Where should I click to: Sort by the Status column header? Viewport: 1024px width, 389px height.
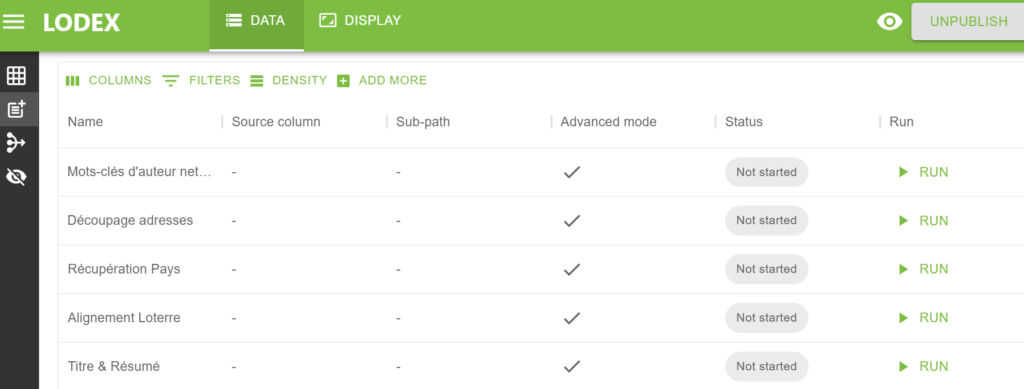[x=743, y=121]
